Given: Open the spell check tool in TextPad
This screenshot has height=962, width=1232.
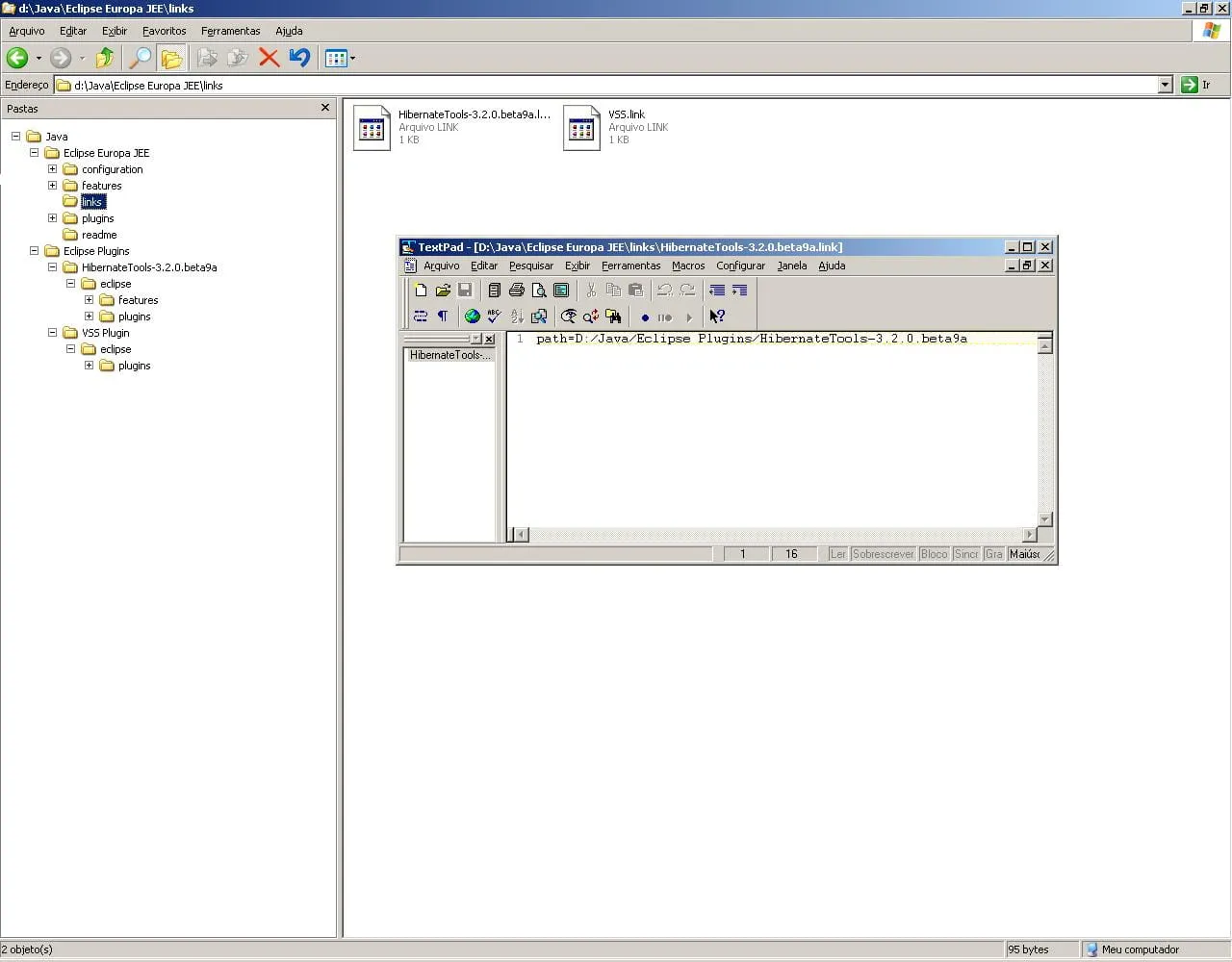Looking at the screenshot, I should (495, 316).
